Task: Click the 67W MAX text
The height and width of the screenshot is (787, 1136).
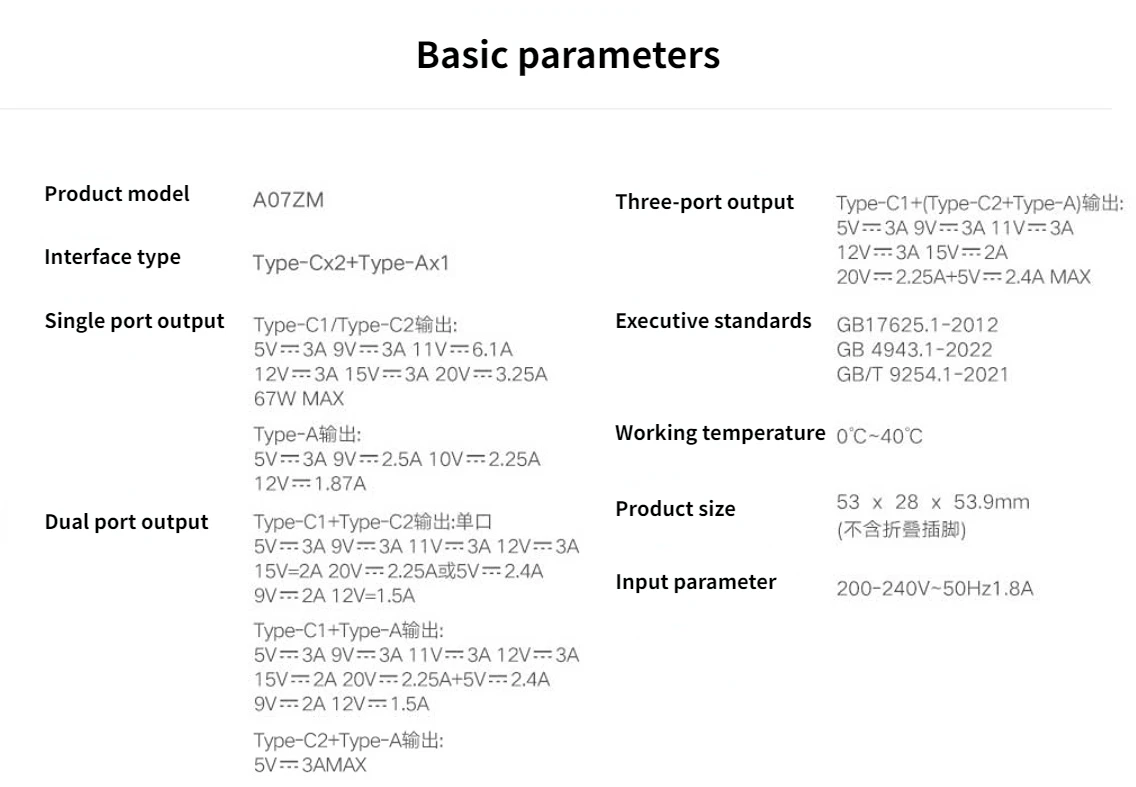Action: pos(298,399)
